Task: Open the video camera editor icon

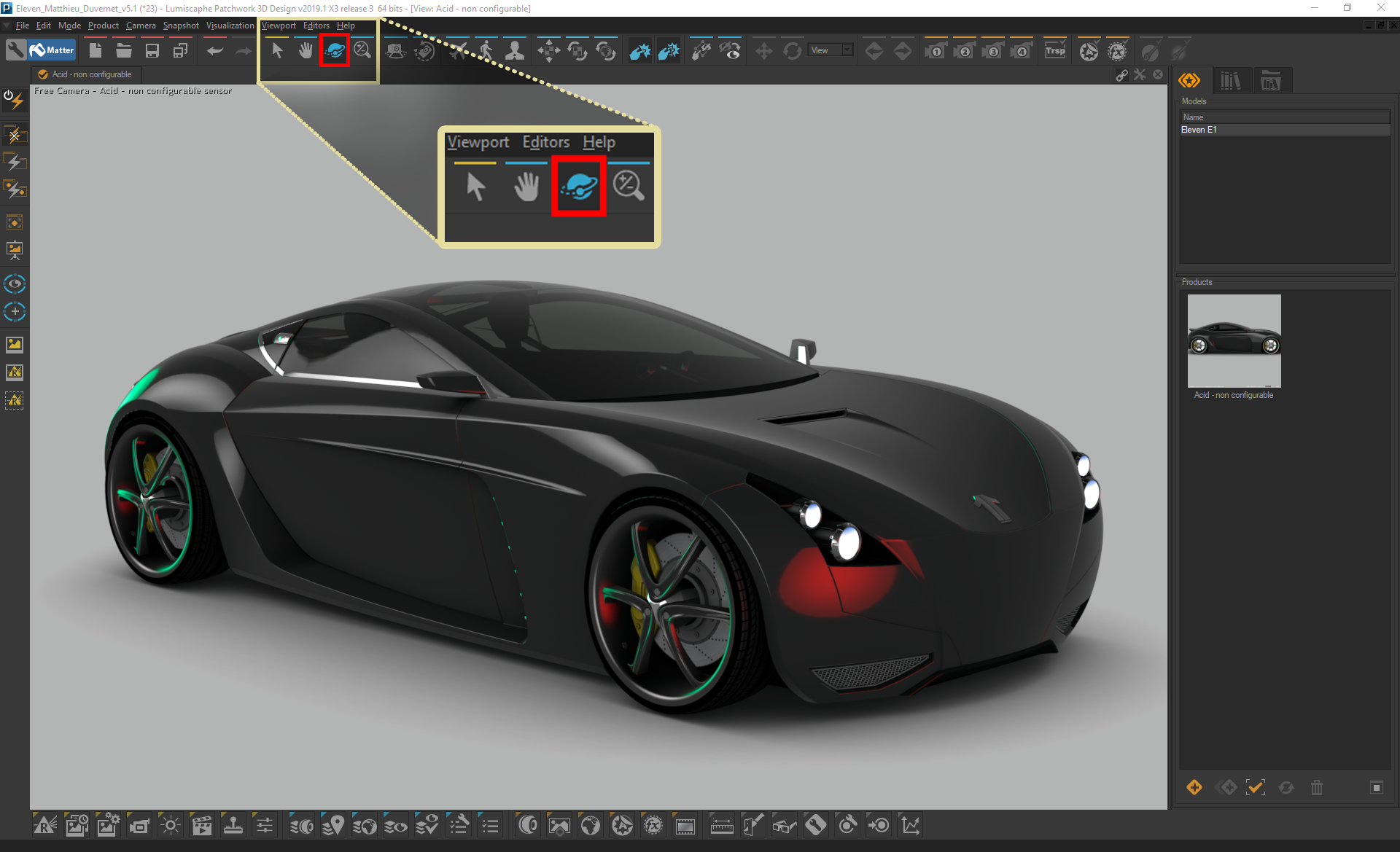Action: tap(139, 825)
